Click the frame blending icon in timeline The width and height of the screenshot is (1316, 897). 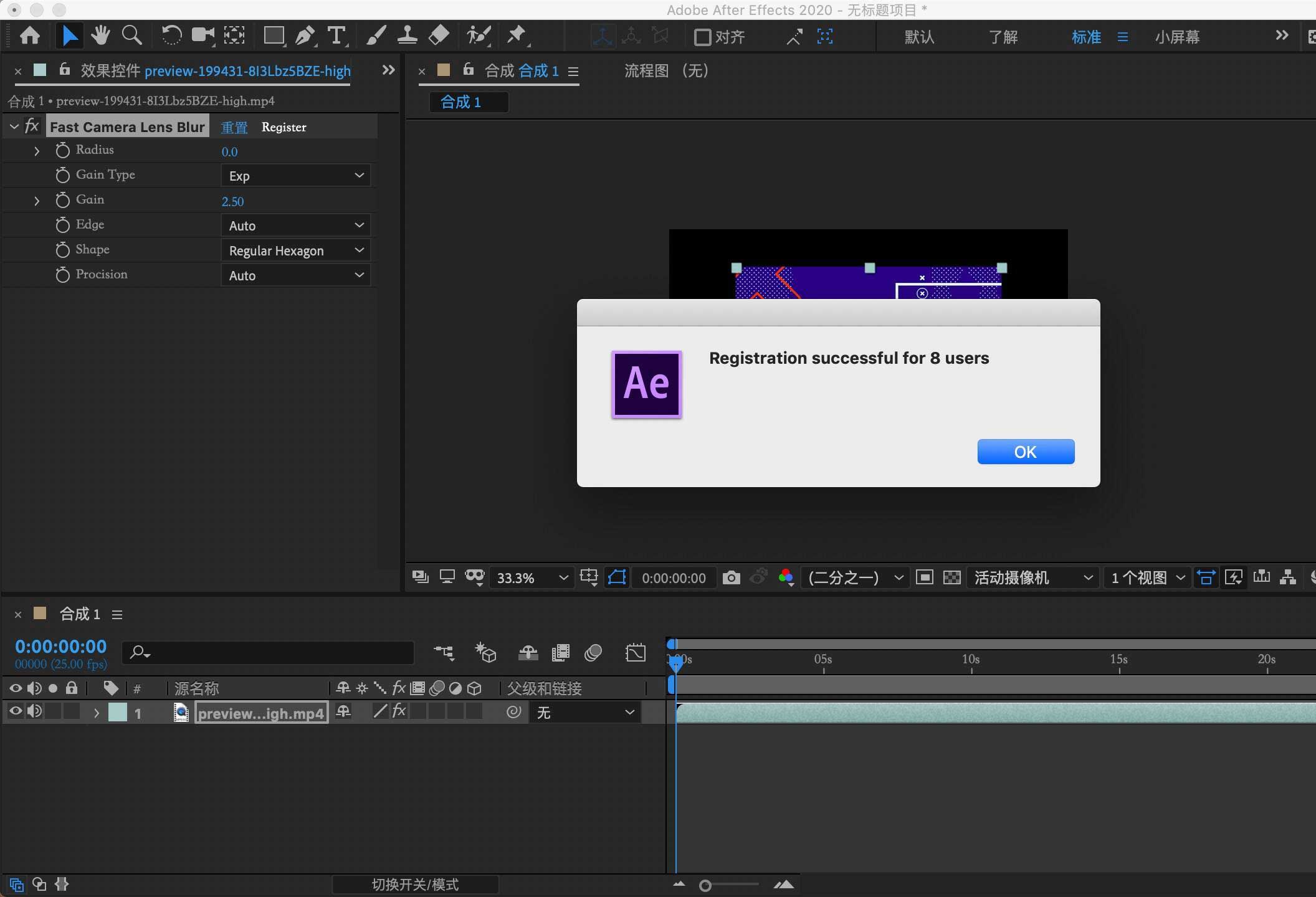[x=561, y=652]
